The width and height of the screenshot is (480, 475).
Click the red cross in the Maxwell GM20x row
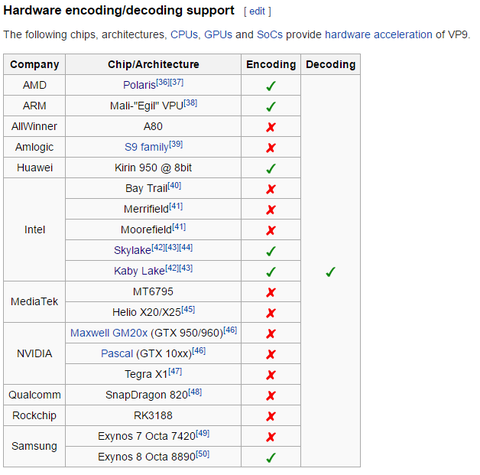coord(271,334)
